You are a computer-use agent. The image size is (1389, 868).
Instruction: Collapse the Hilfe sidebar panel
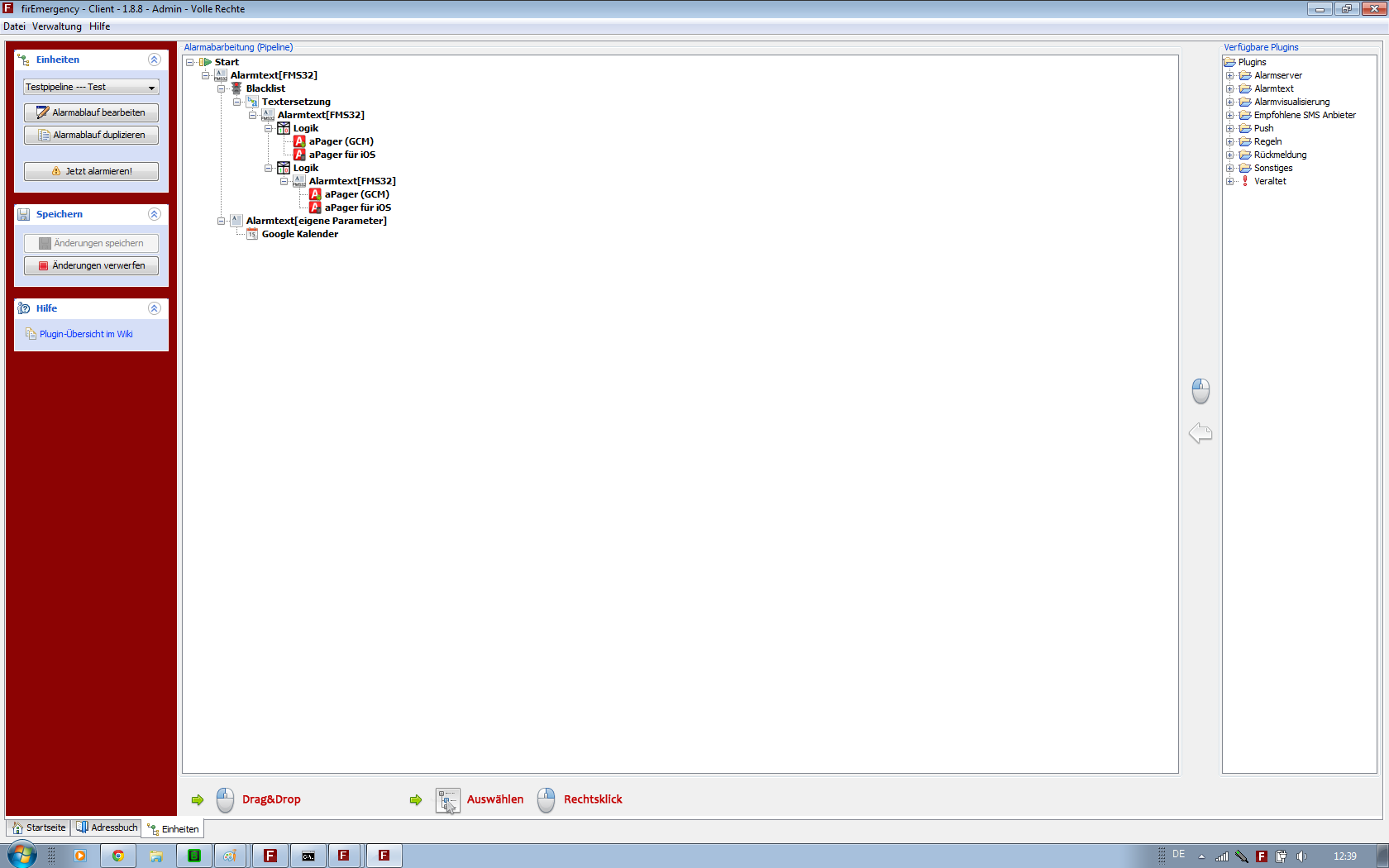pos(154,308)
